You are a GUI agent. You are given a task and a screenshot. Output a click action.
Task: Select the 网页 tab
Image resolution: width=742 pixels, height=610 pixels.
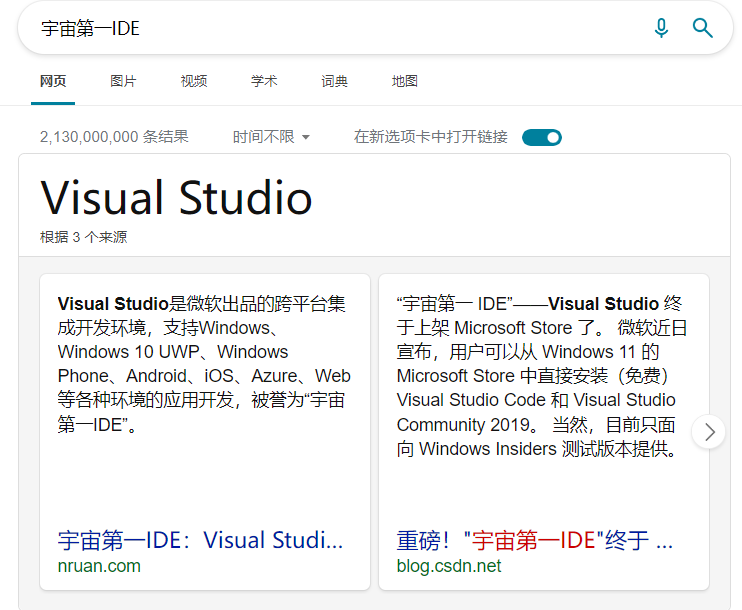point(53,81)
